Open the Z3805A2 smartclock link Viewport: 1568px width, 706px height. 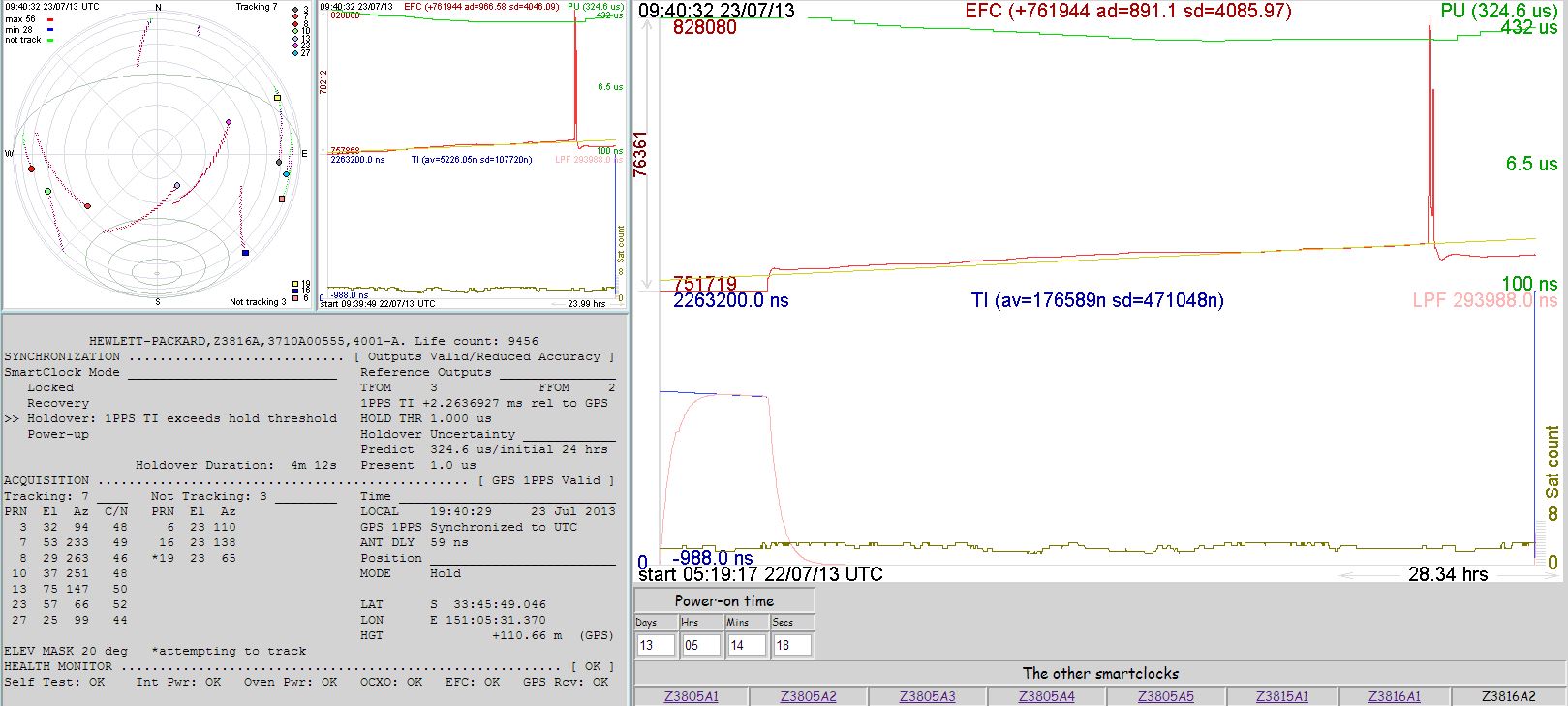[x=808, y=696]
